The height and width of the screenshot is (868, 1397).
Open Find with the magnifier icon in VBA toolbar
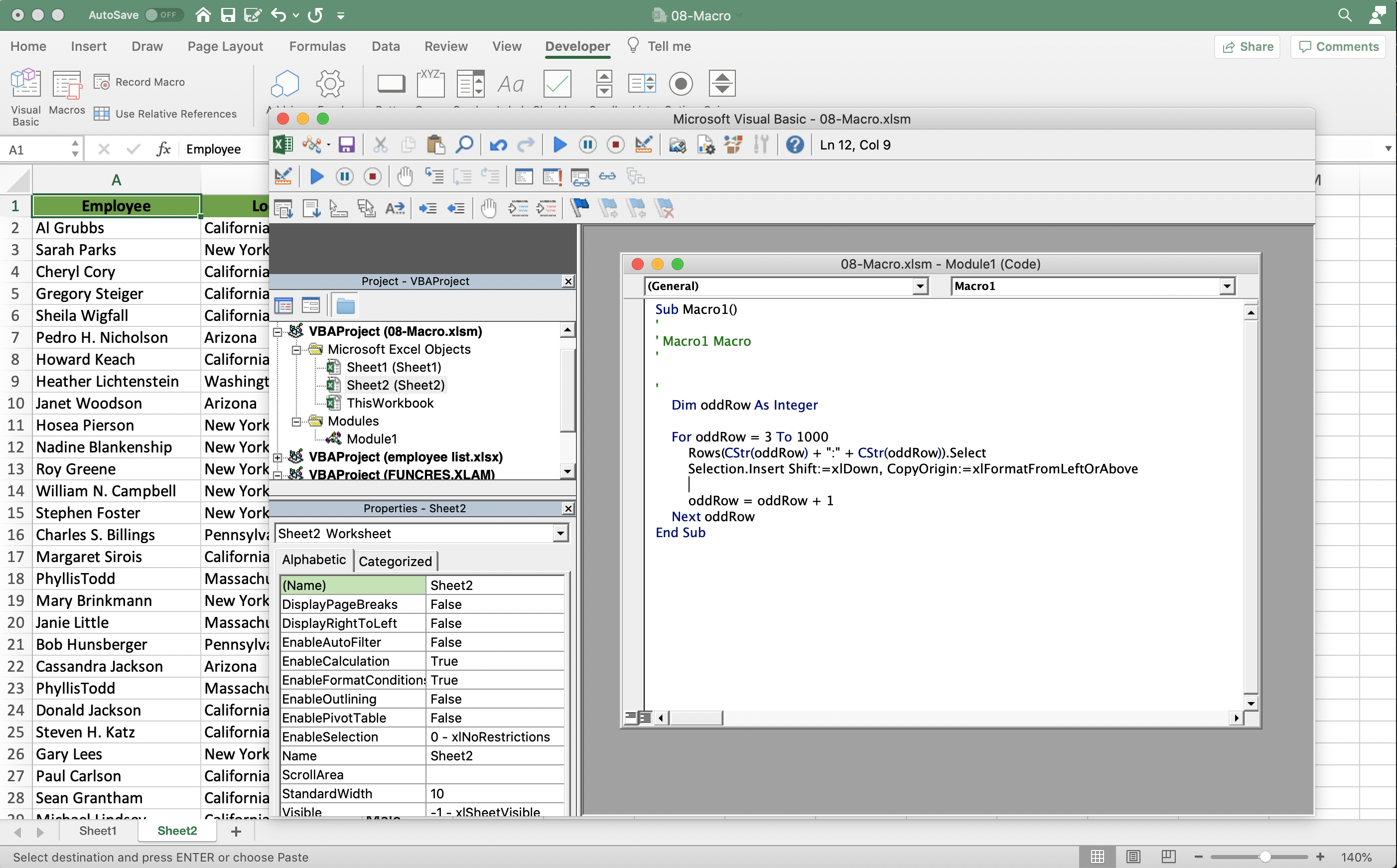[464, 145]
